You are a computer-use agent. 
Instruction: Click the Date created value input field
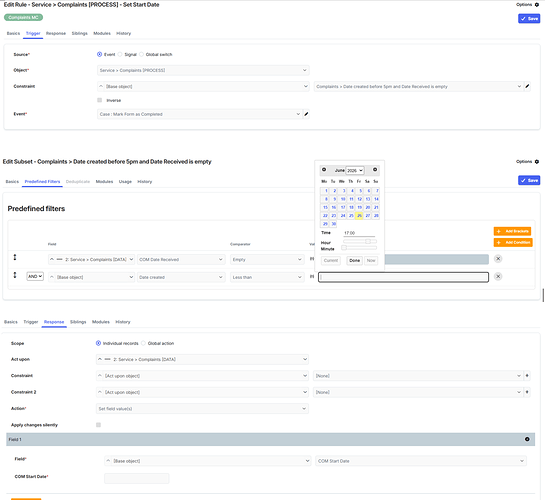[x=403, y=277]
